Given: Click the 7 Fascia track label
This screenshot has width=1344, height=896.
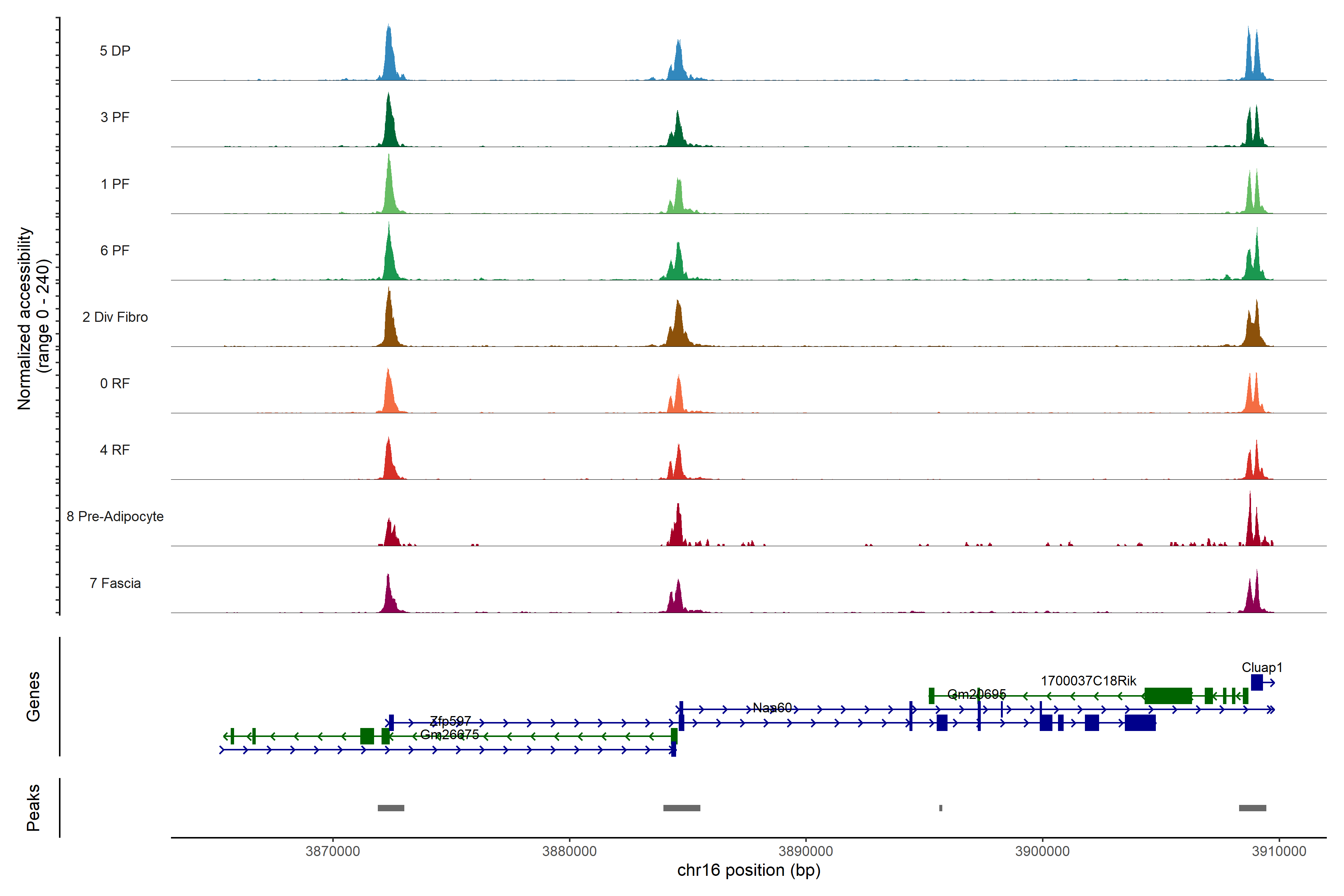Looking at the screenshot, I should 115,584.
